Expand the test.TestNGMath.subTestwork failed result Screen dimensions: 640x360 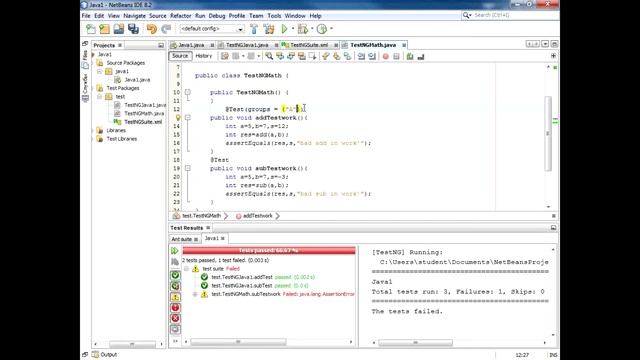coord(195,294)
